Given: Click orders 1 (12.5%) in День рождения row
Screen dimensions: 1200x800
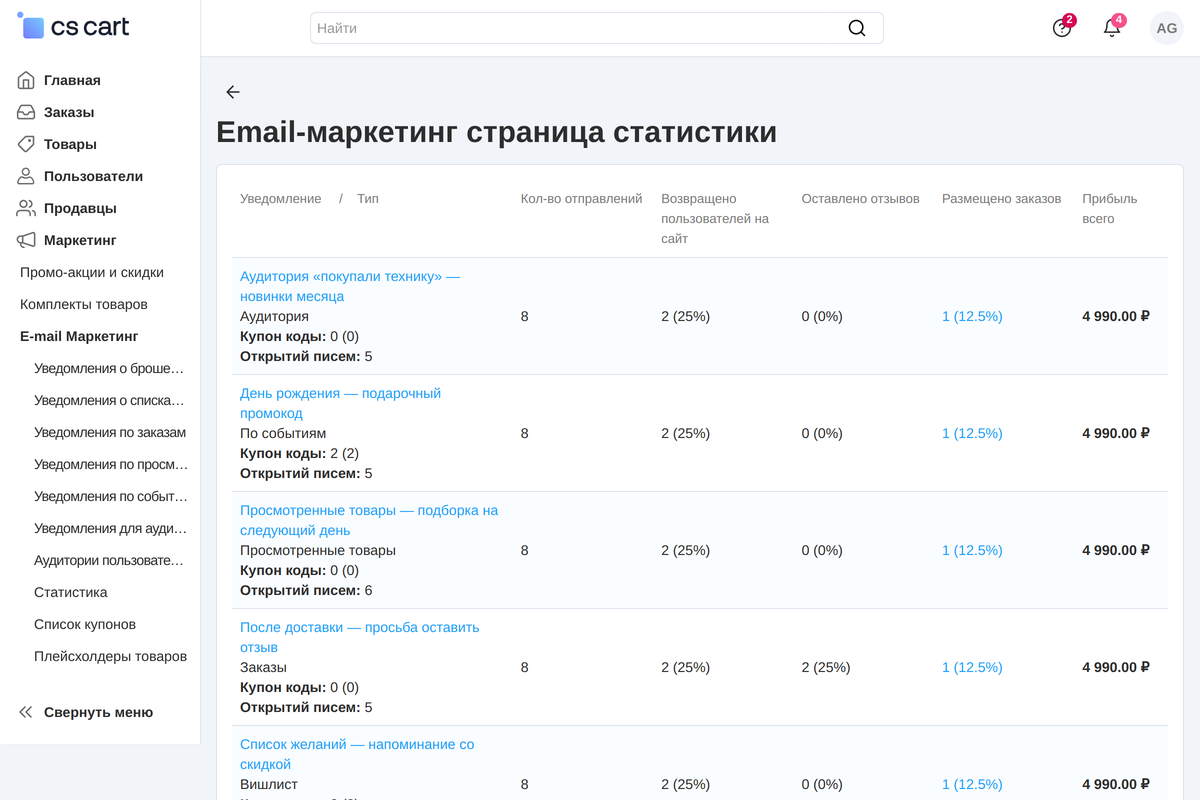Looking at the screenshot, I should (972, 433).
